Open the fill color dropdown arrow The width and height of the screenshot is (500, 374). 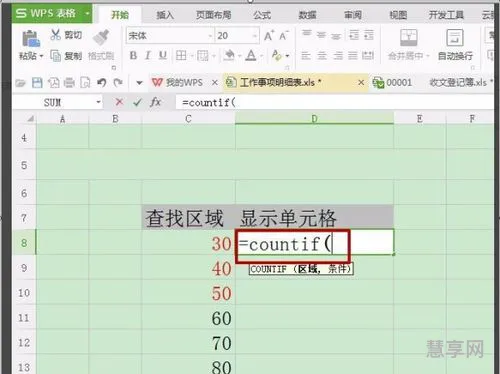pos(239,56)
